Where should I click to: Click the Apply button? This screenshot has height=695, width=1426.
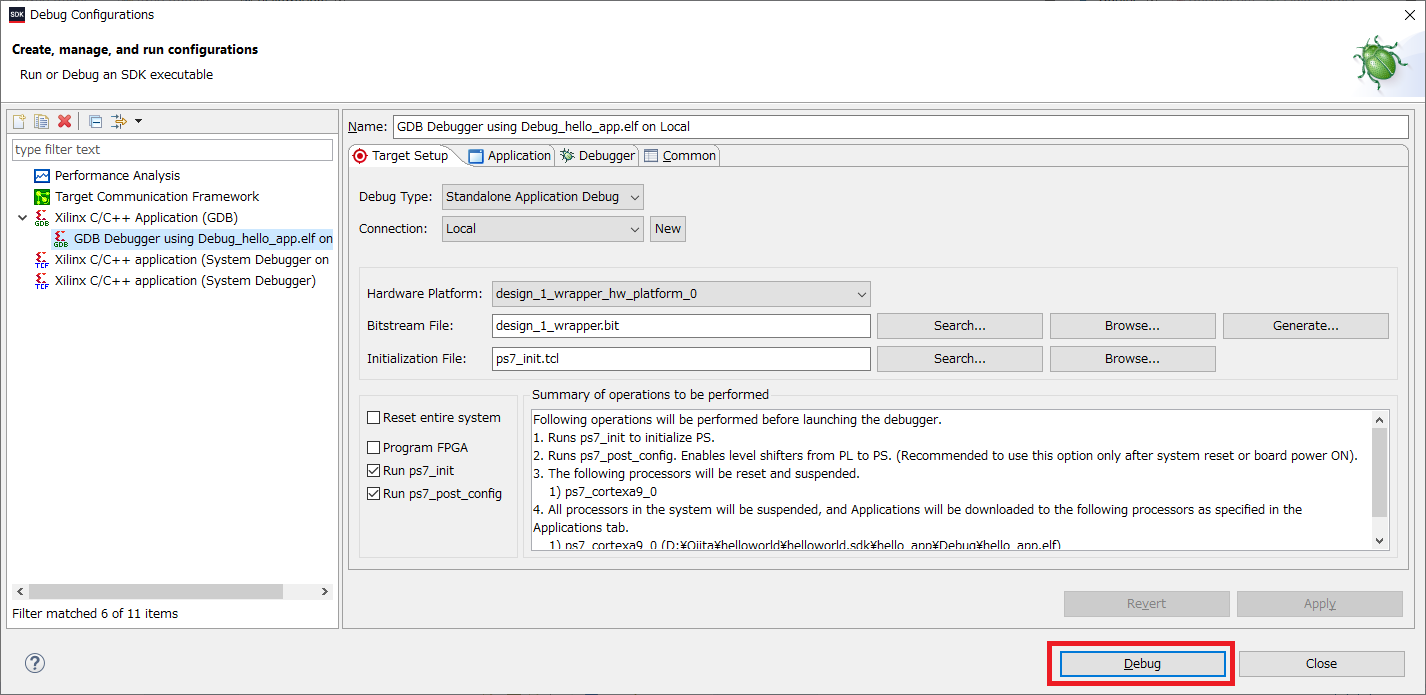(x=1320, y=604)
